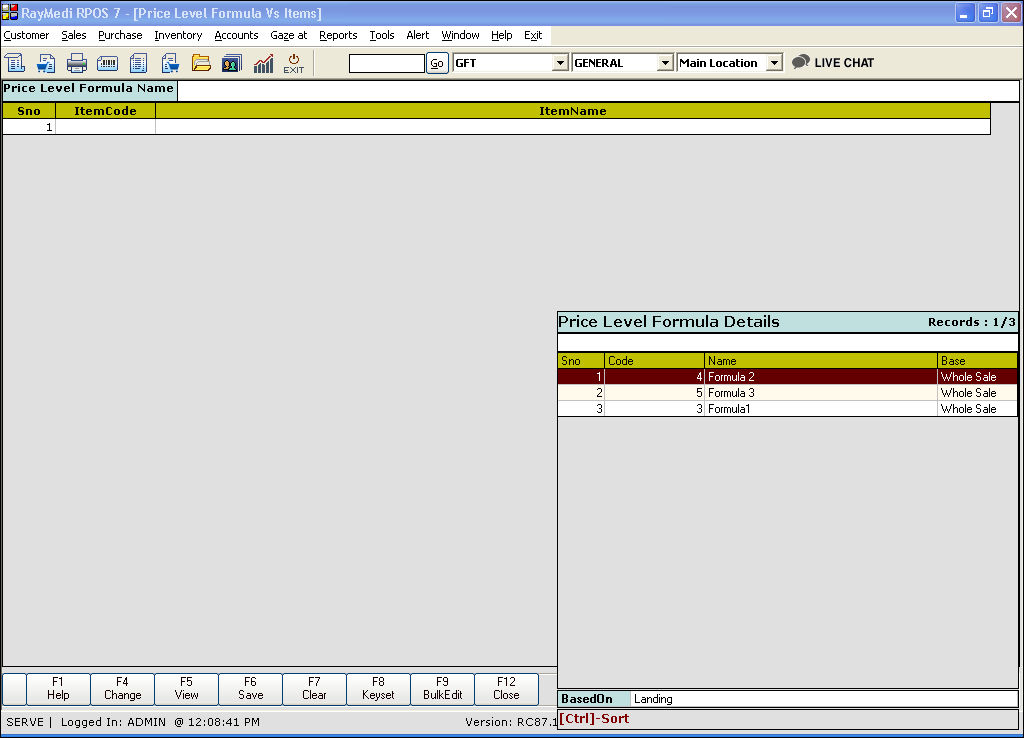Click code 3 cell of Formula1 row
Screen dimensions: 1024x738
pyautogui.click(x=654, y=409)
